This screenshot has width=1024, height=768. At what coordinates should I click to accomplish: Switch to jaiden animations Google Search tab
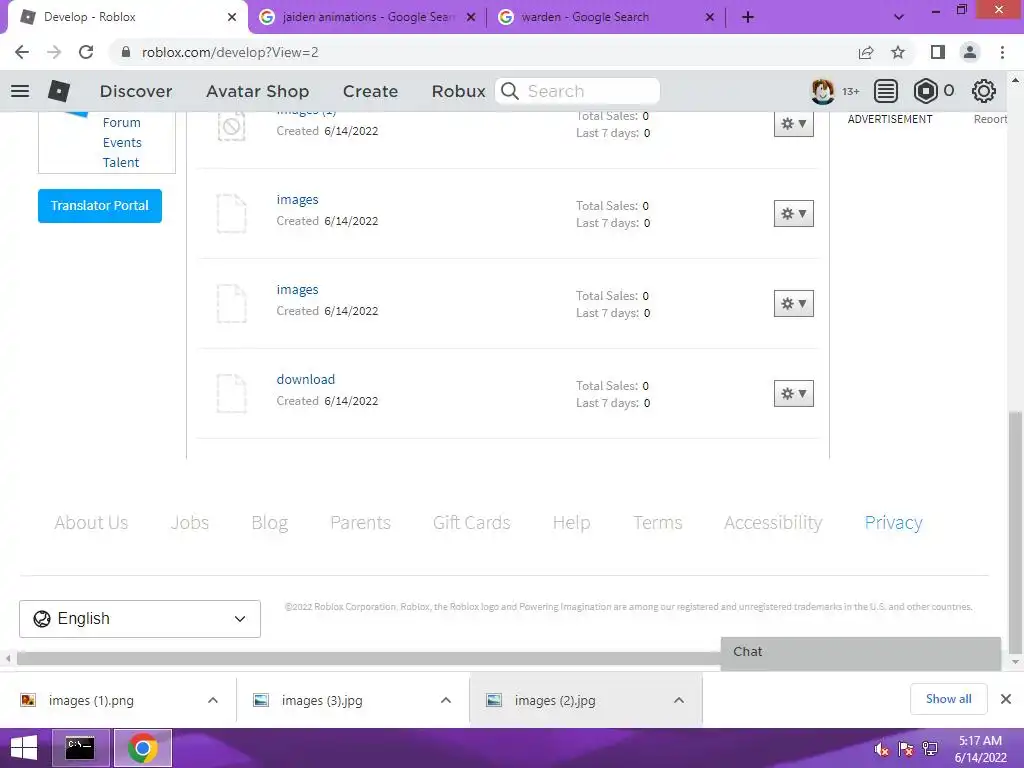click(366, 17)
